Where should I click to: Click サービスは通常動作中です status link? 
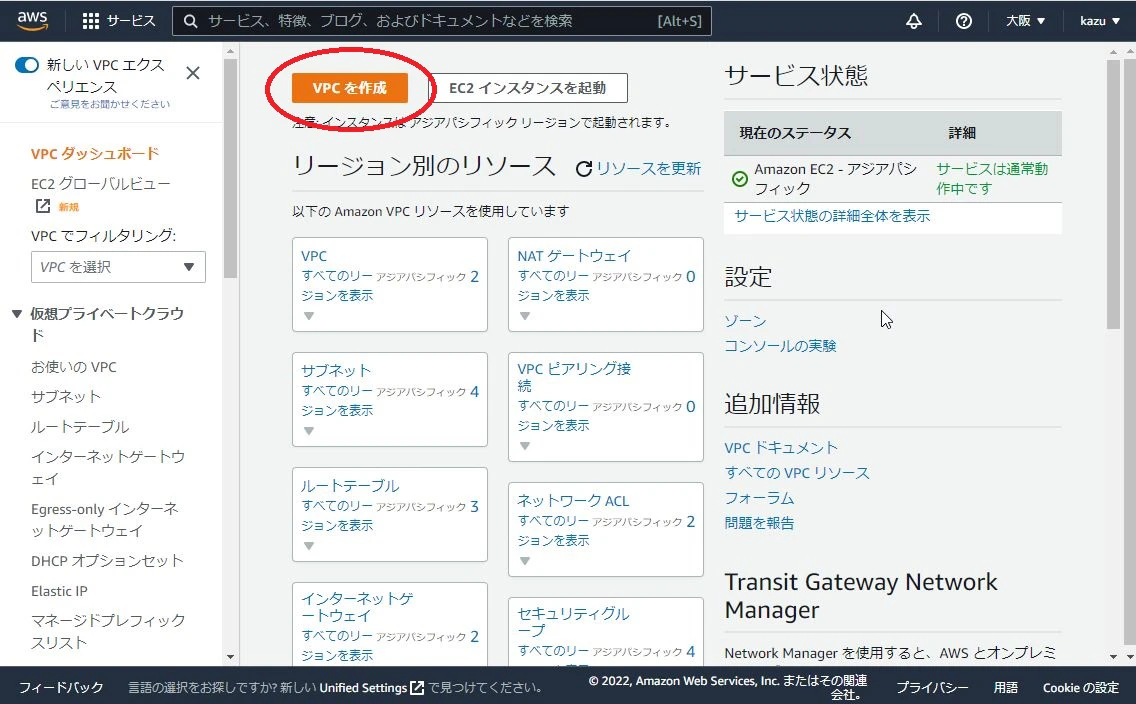click(x=992, y=179)
